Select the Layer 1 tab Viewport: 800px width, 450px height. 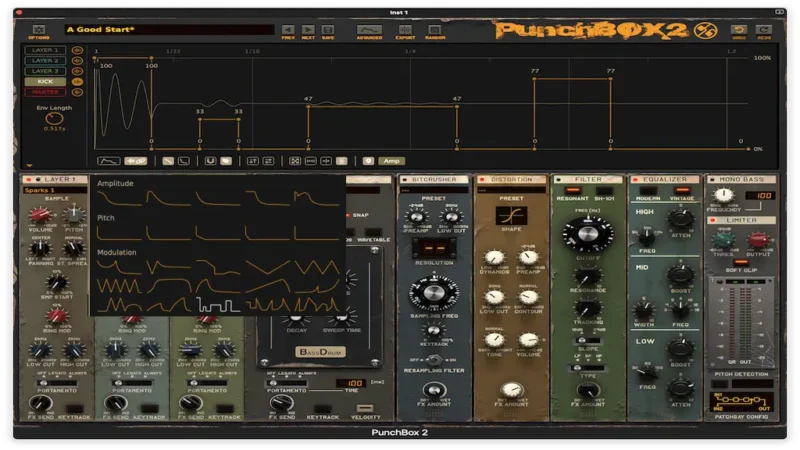pyautogui.click(x=45, y=50)
